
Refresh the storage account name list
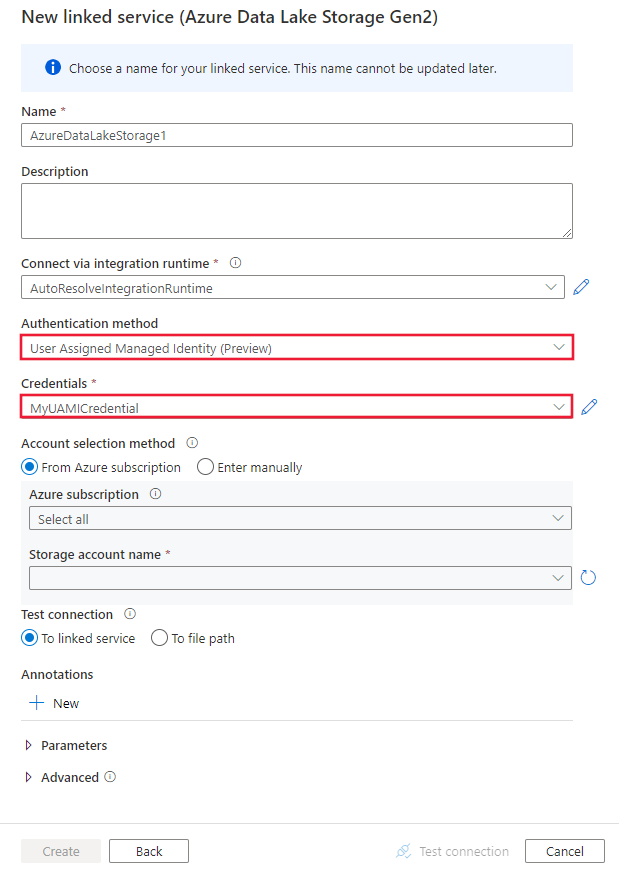(x=588, y=577)
